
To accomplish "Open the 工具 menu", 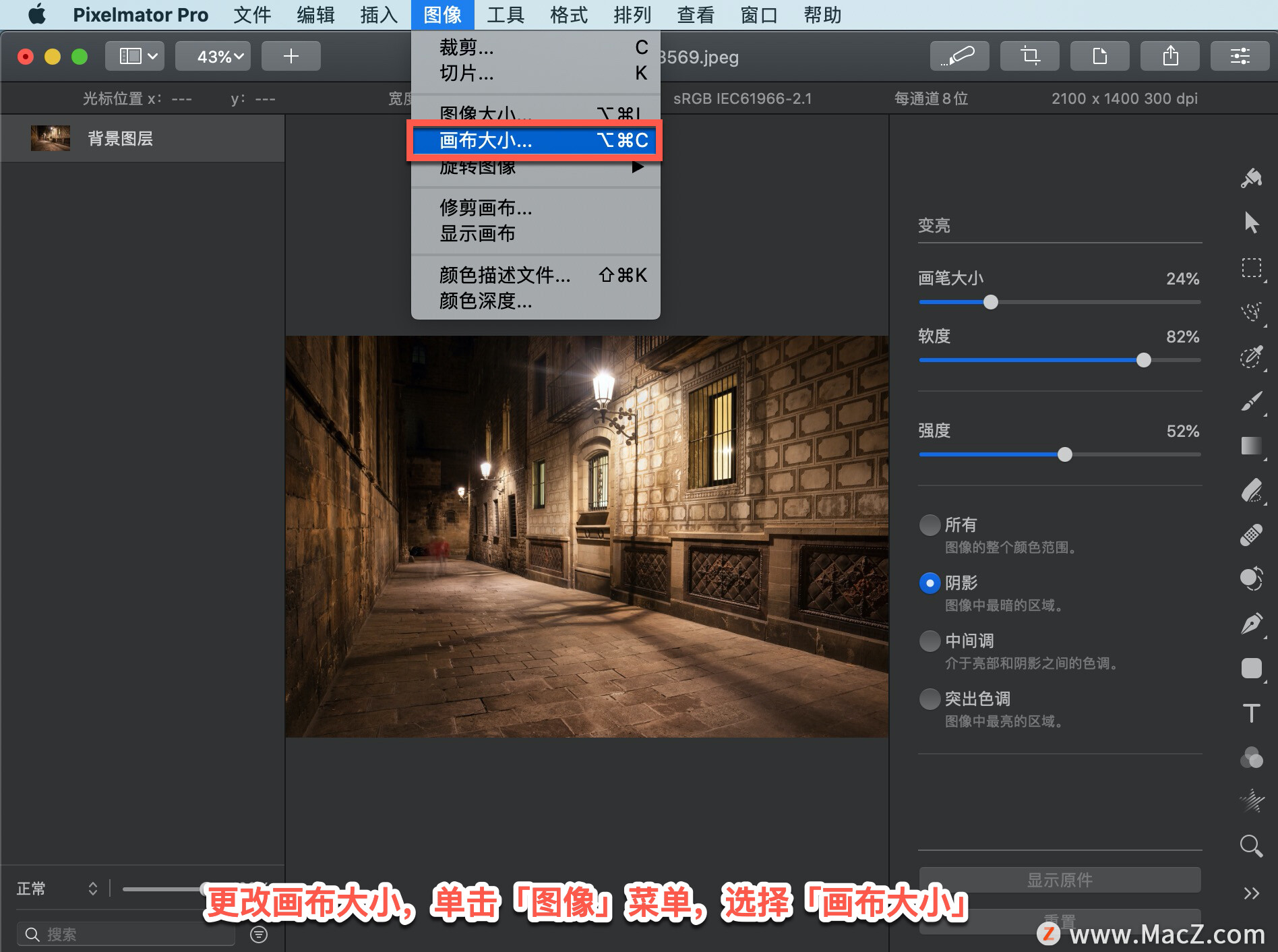I will pos(506,15).
